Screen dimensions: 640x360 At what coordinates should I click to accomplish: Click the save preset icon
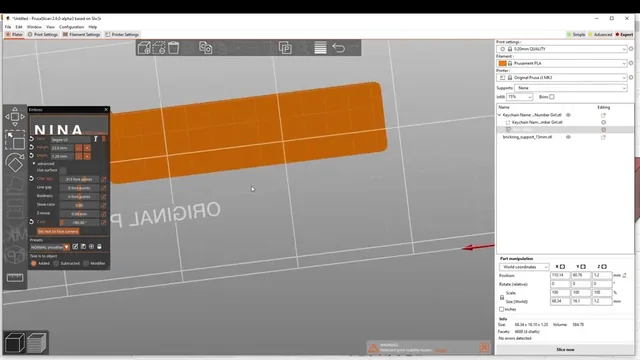83,247
